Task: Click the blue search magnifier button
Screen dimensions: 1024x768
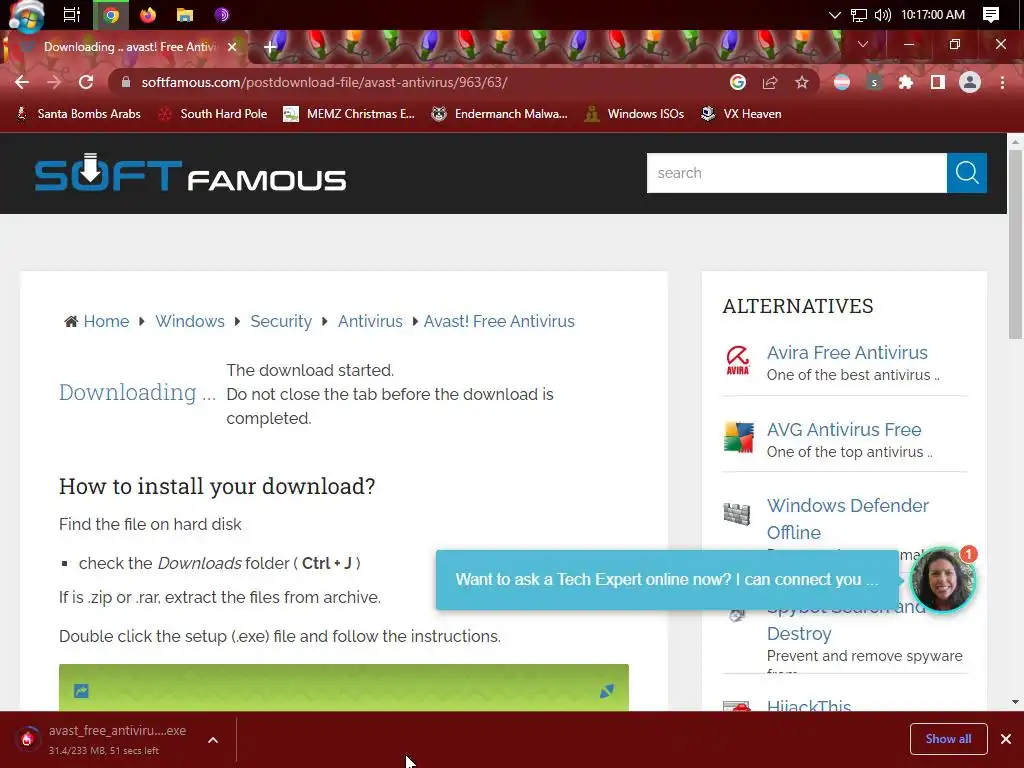Action: pyautogui.click(x=967, y=173)
